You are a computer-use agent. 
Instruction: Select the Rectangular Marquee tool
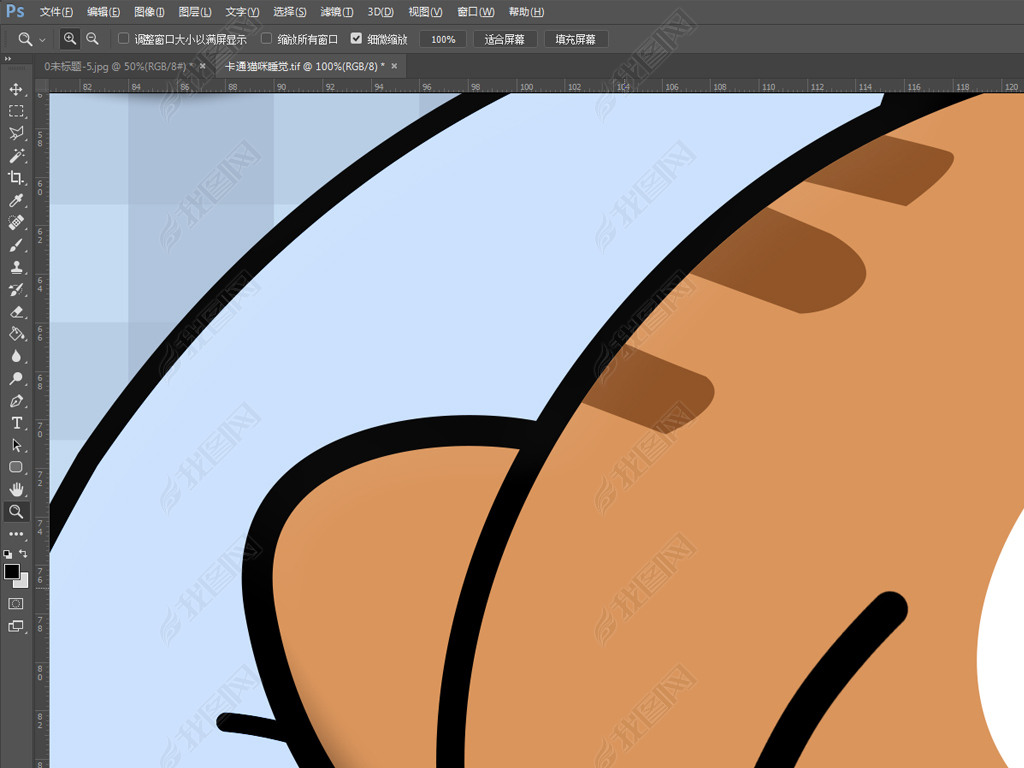point(16,111)
